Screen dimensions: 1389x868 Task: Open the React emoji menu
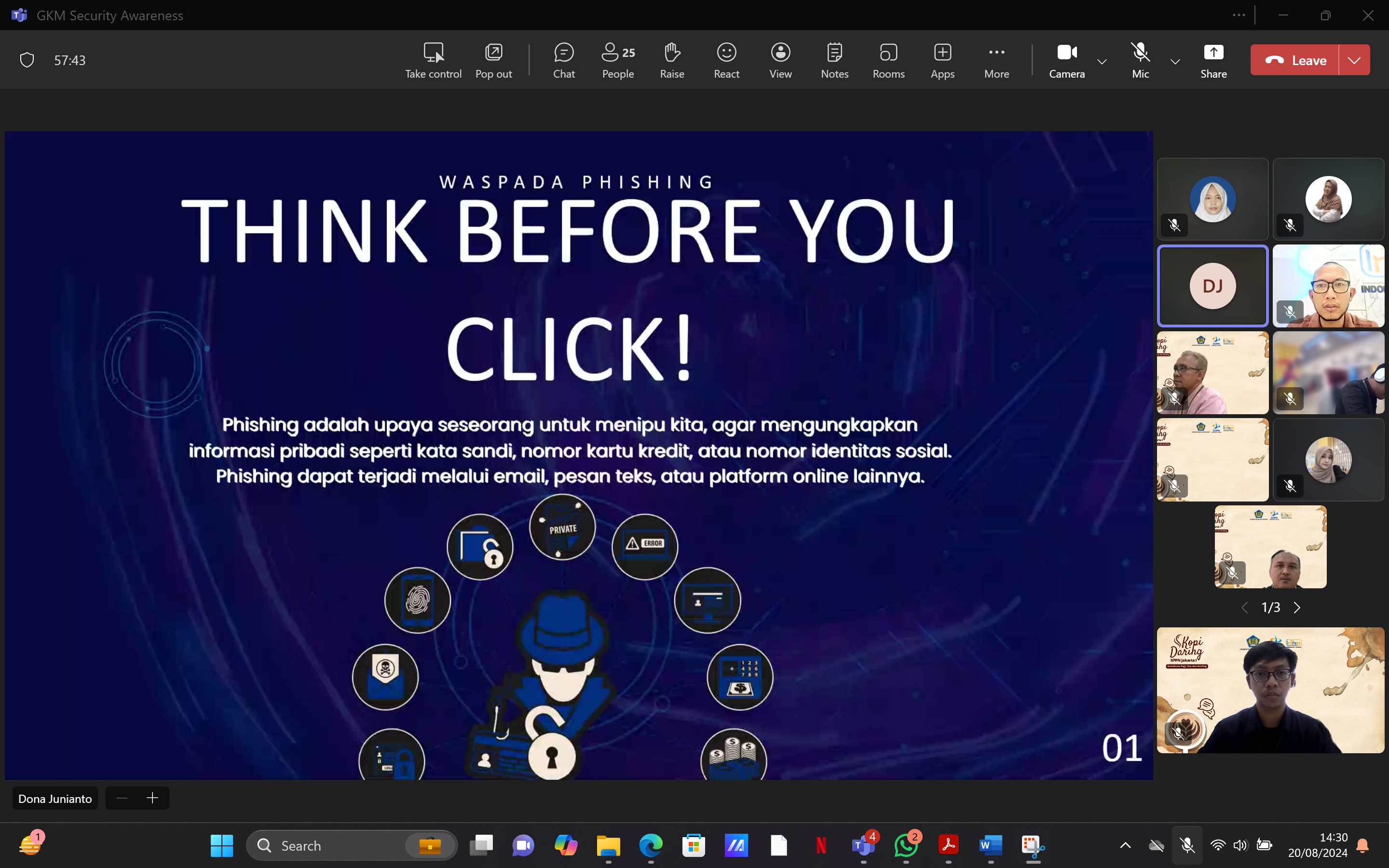point(726,60)
